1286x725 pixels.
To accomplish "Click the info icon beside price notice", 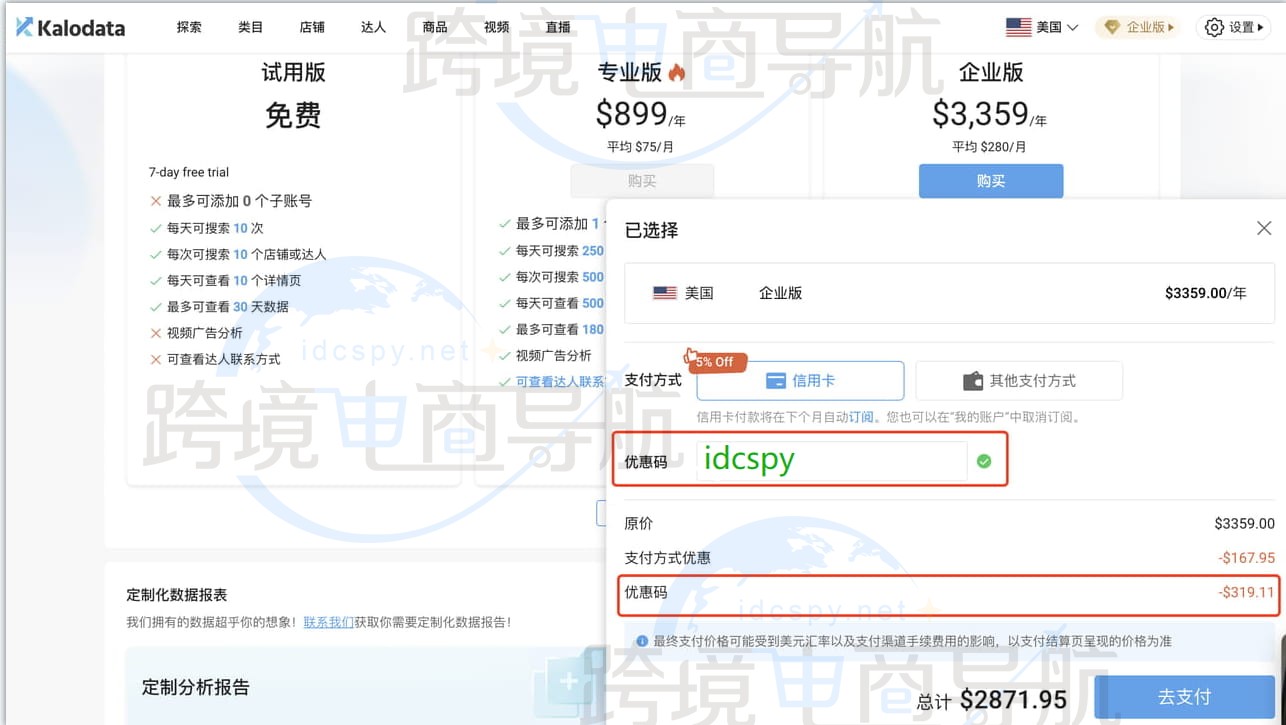I will coord(642,641).
